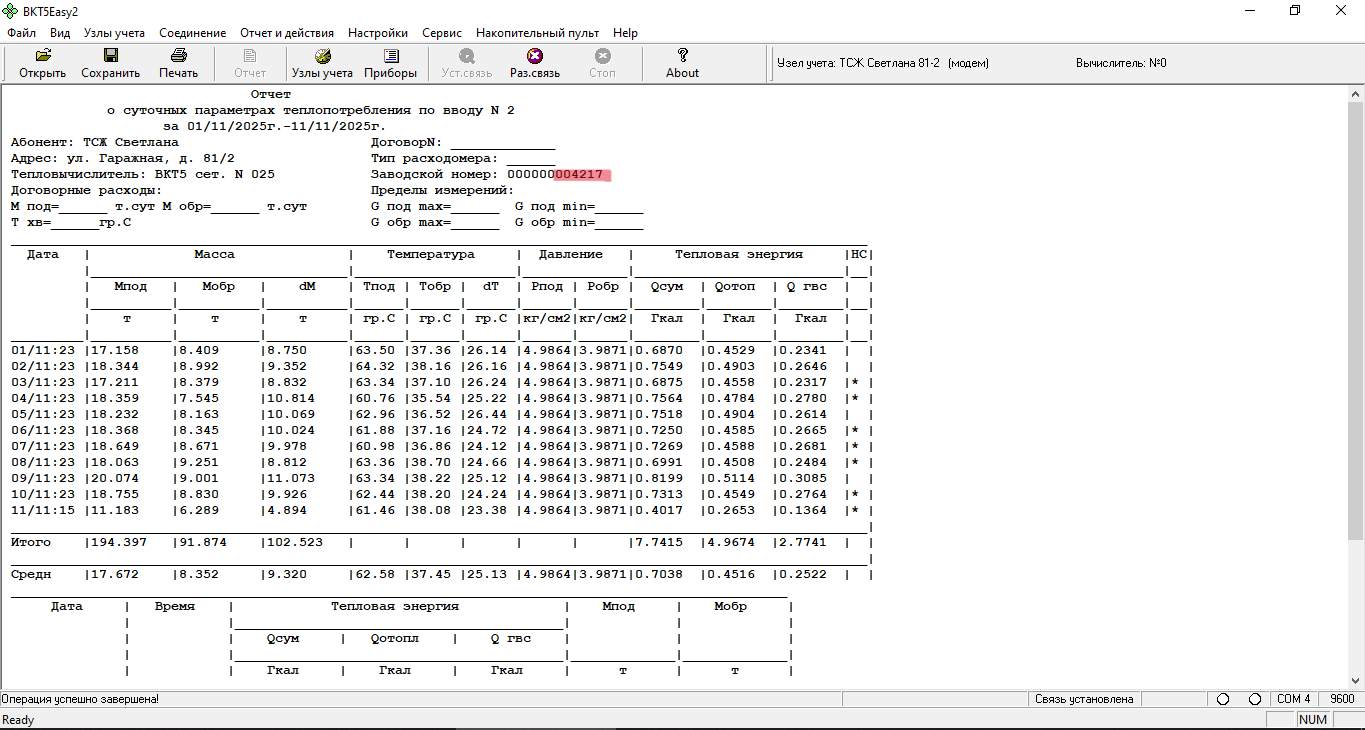
Task: Click the highlighted serial number 004217
Action: pos(582,174)
